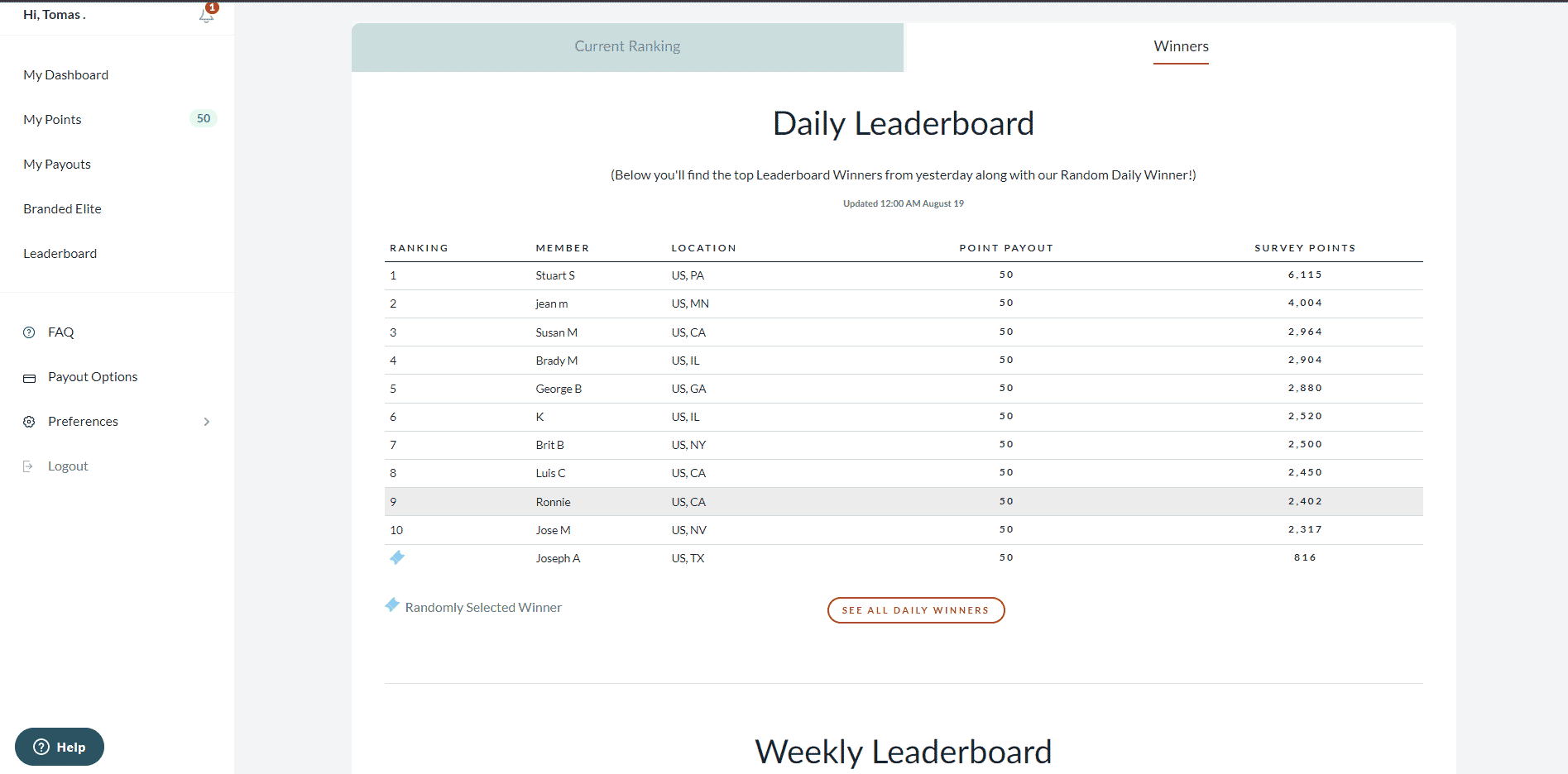Select member K in row 6

click(x=539, y=418)
